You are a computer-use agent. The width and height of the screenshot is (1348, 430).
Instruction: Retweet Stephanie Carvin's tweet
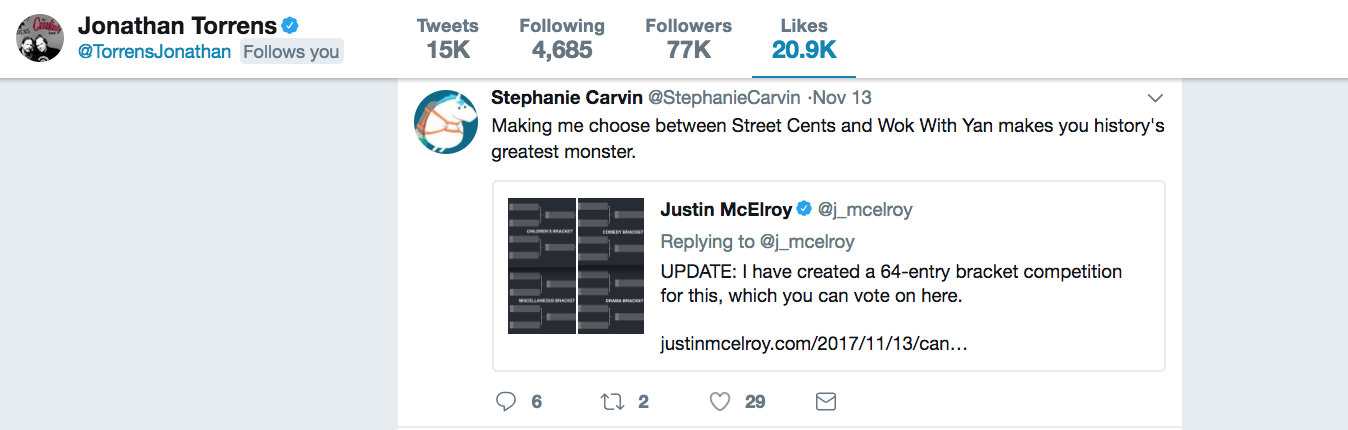[x=610, y=402]
